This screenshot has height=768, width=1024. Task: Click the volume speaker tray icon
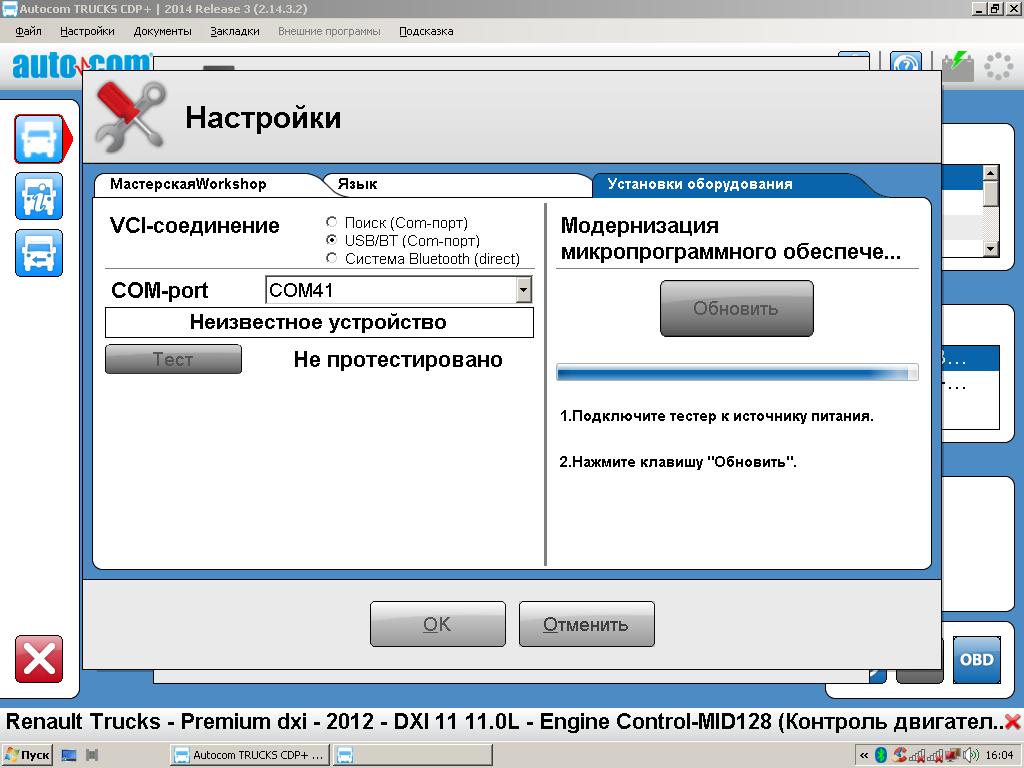coord(971,755)
